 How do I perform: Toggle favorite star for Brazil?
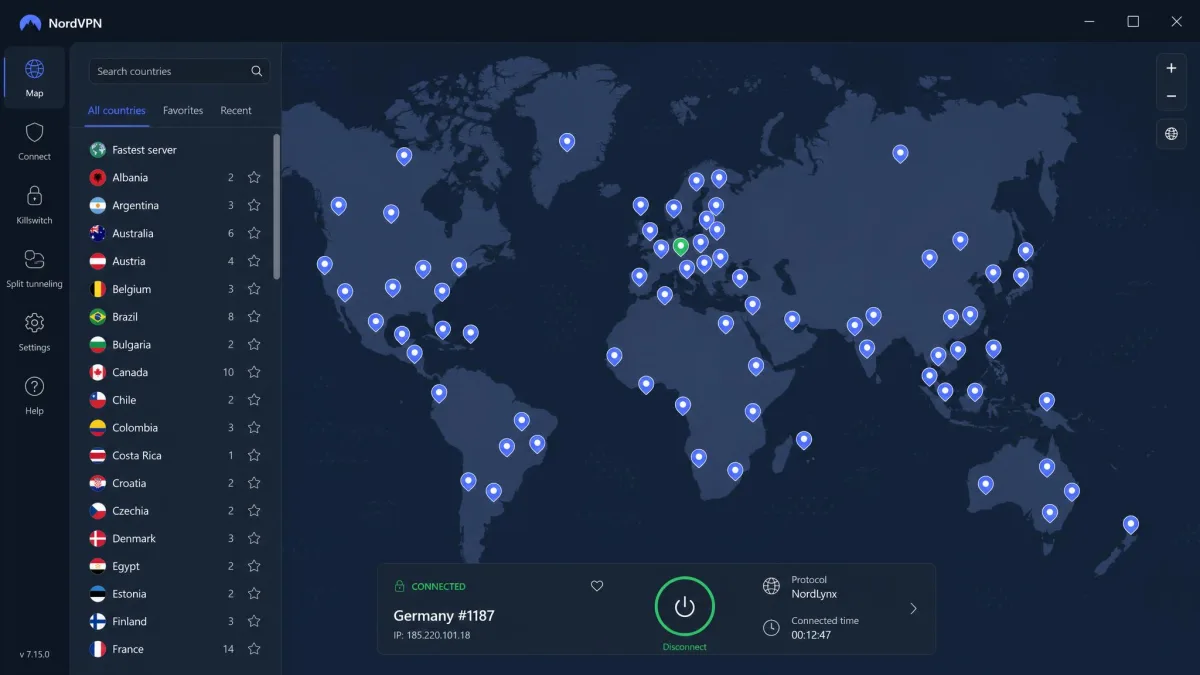pos(254,316)
